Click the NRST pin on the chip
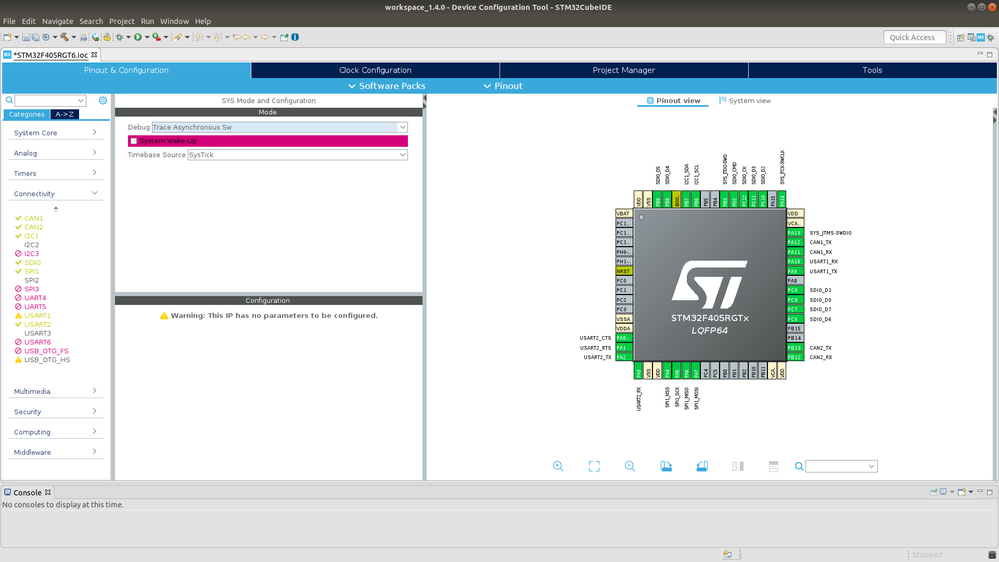The height and width of the screenshot is (562, 999). 623,271
